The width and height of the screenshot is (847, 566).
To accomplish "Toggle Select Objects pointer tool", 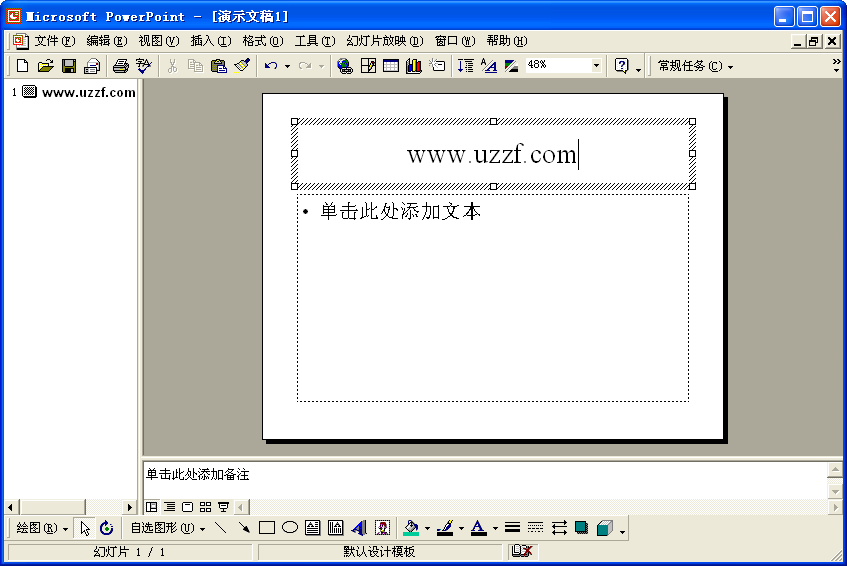I will [85, 528].
